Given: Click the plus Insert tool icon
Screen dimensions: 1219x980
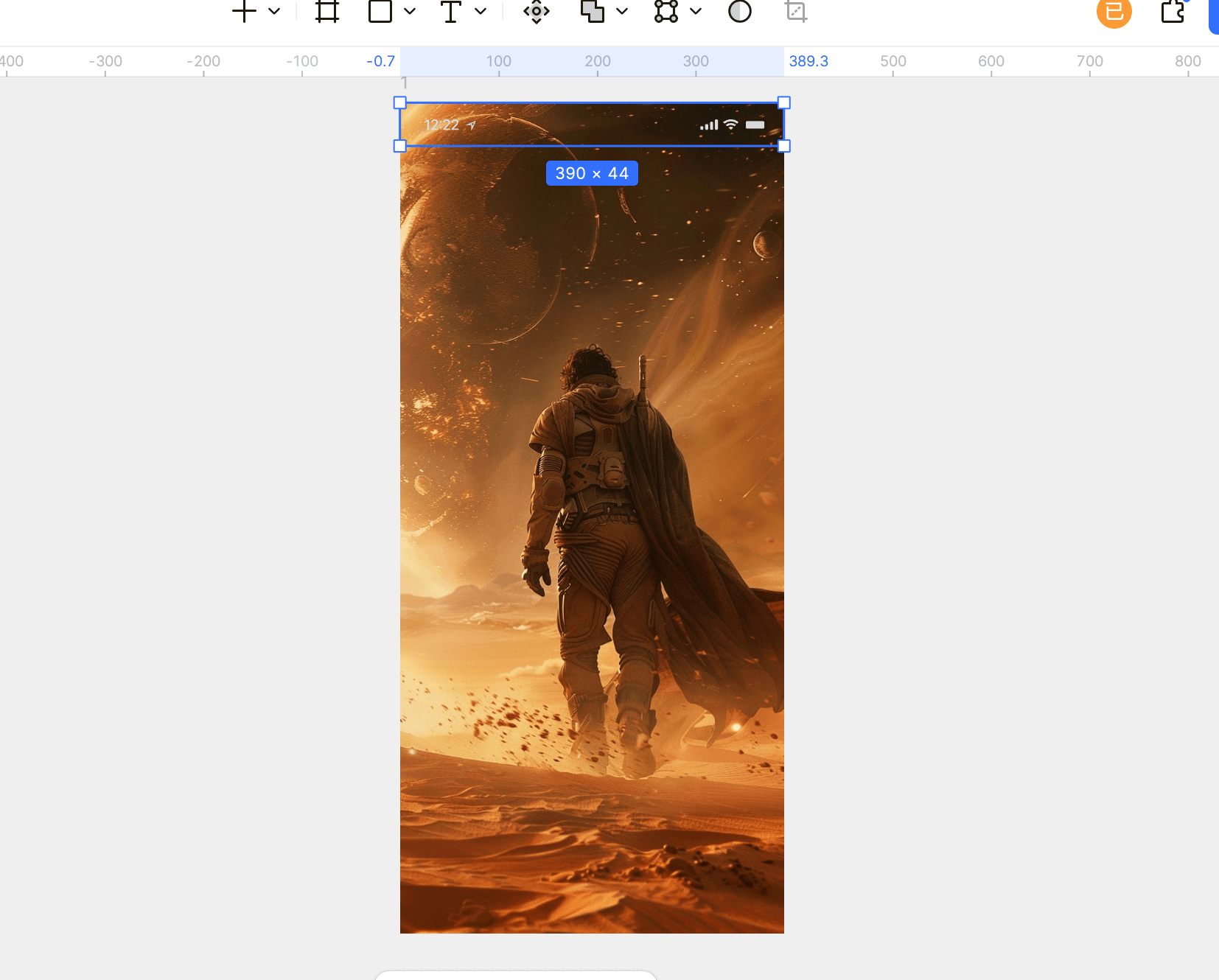Looking at the screenshot, I should (x=244, y=11).
